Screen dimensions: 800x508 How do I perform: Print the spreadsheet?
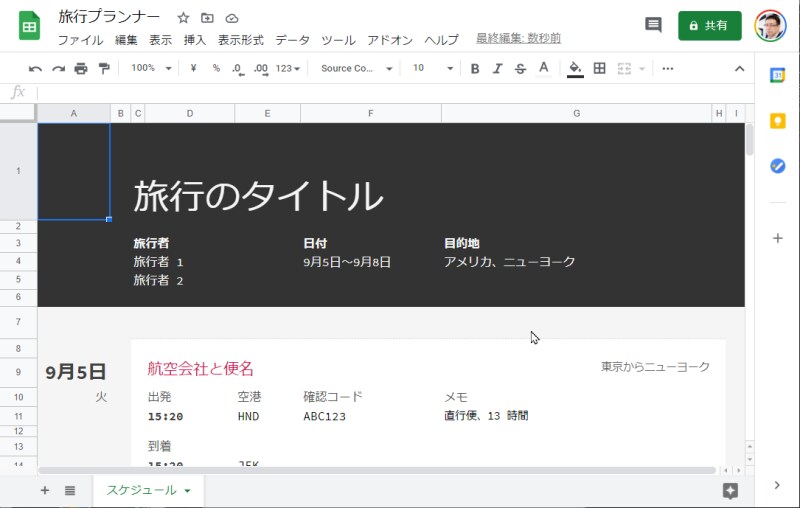[x=81, y=68]
